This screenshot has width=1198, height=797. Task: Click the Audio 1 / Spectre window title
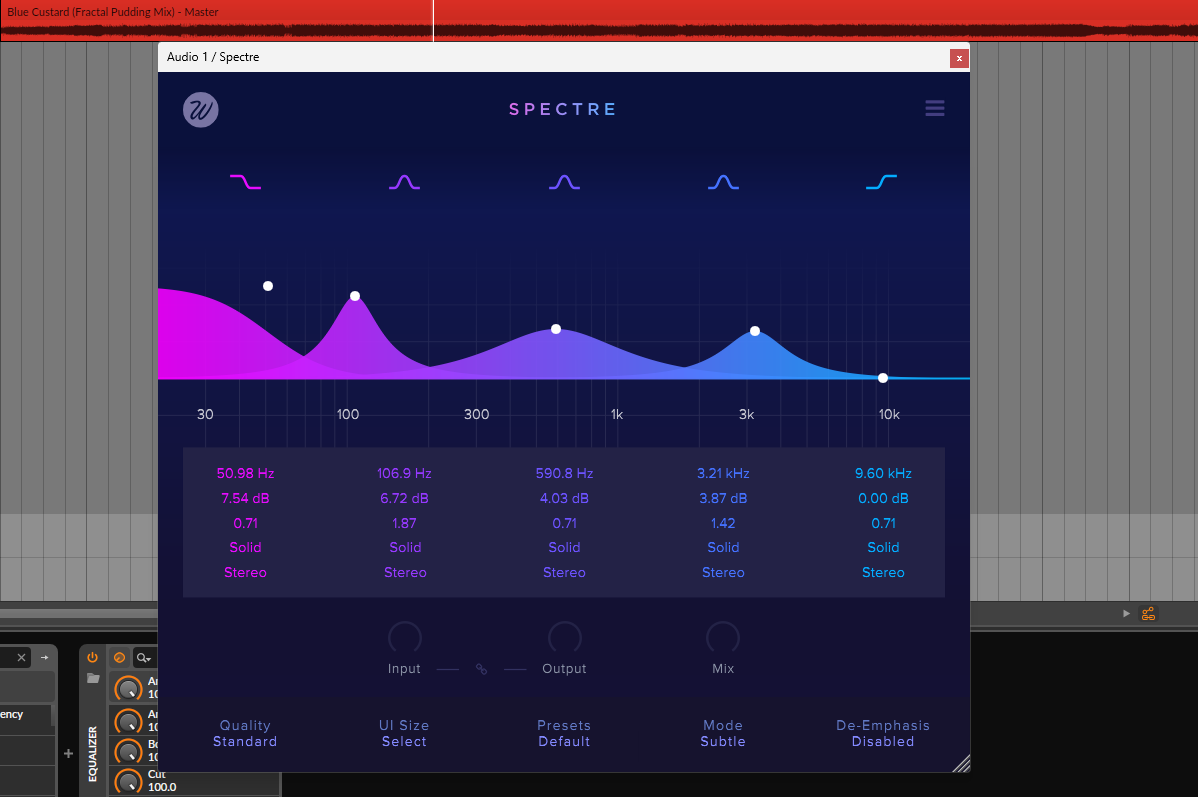point(213,57)
